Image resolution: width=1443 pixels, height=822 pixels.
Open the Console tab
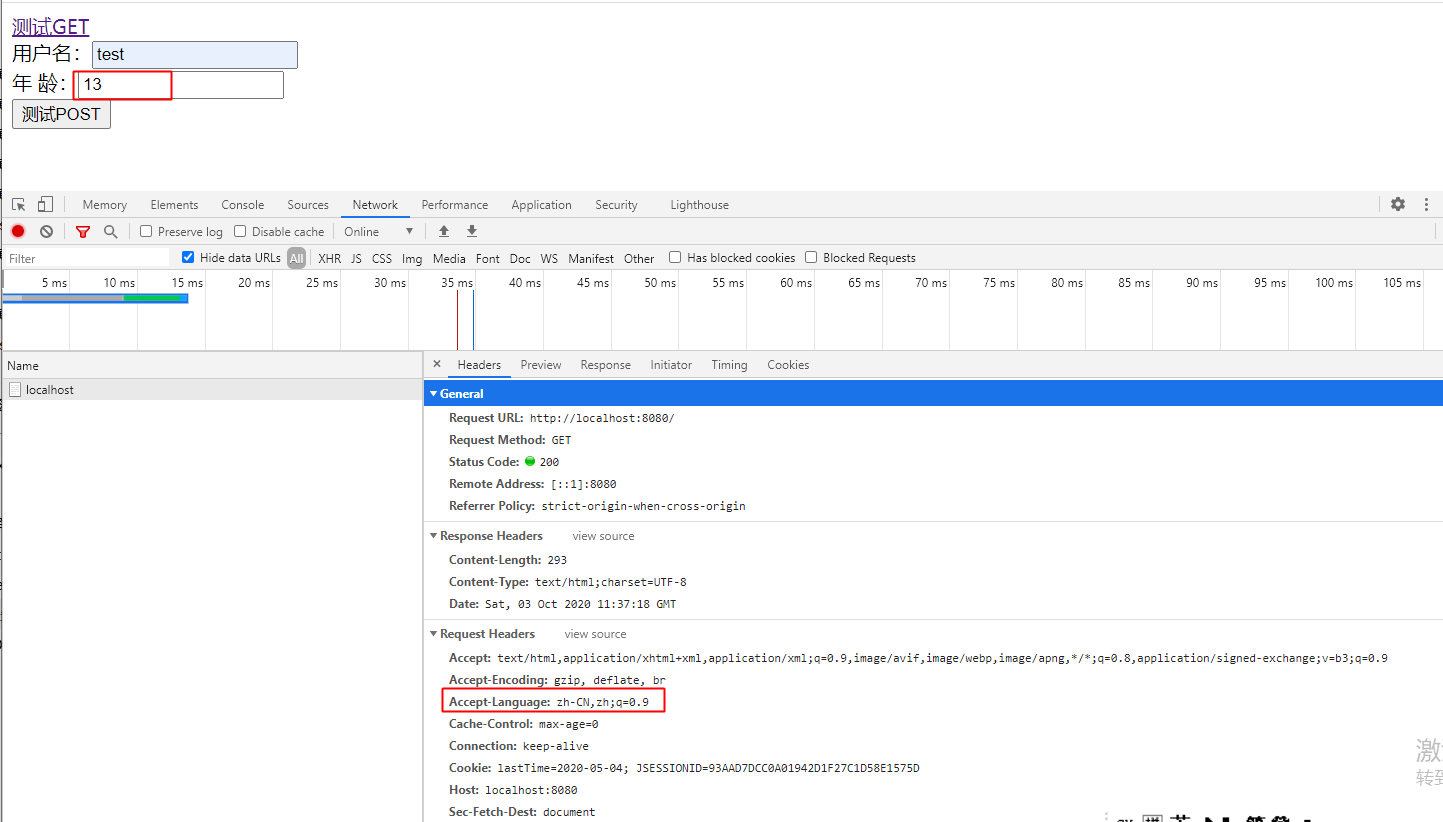coord(243,205)
